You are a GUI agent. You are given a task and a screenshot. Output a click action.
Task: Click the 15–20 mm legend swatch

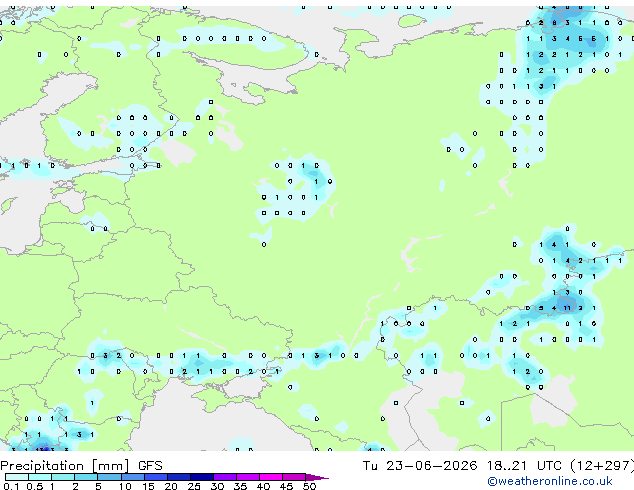click(156, 477)
